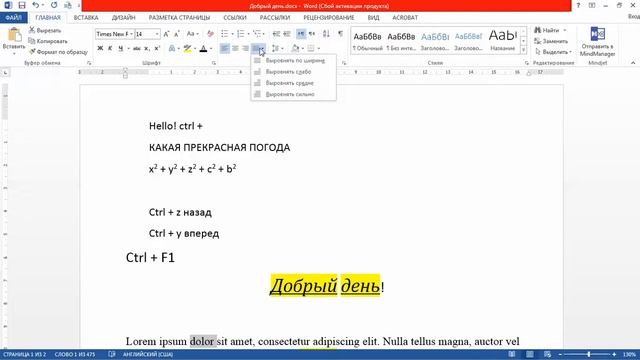640x360 pixels.
Task: Expand the text highlight color arrow
Action: pos(195,49)
